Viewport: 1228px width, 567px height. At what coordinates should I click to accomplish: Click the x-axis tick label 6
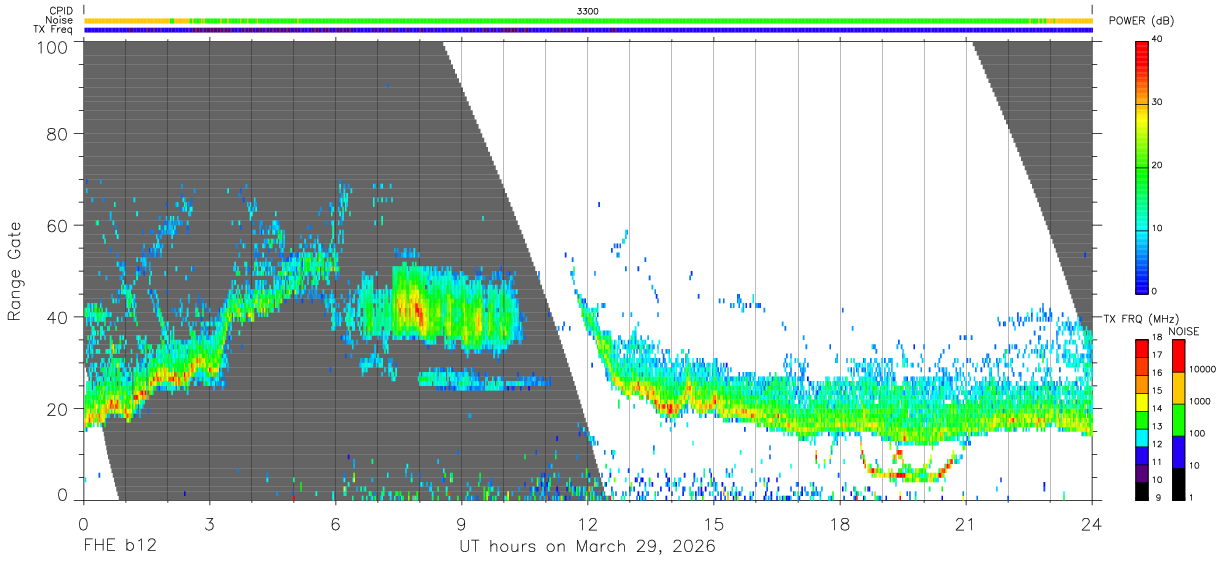(x=335, y=524)
